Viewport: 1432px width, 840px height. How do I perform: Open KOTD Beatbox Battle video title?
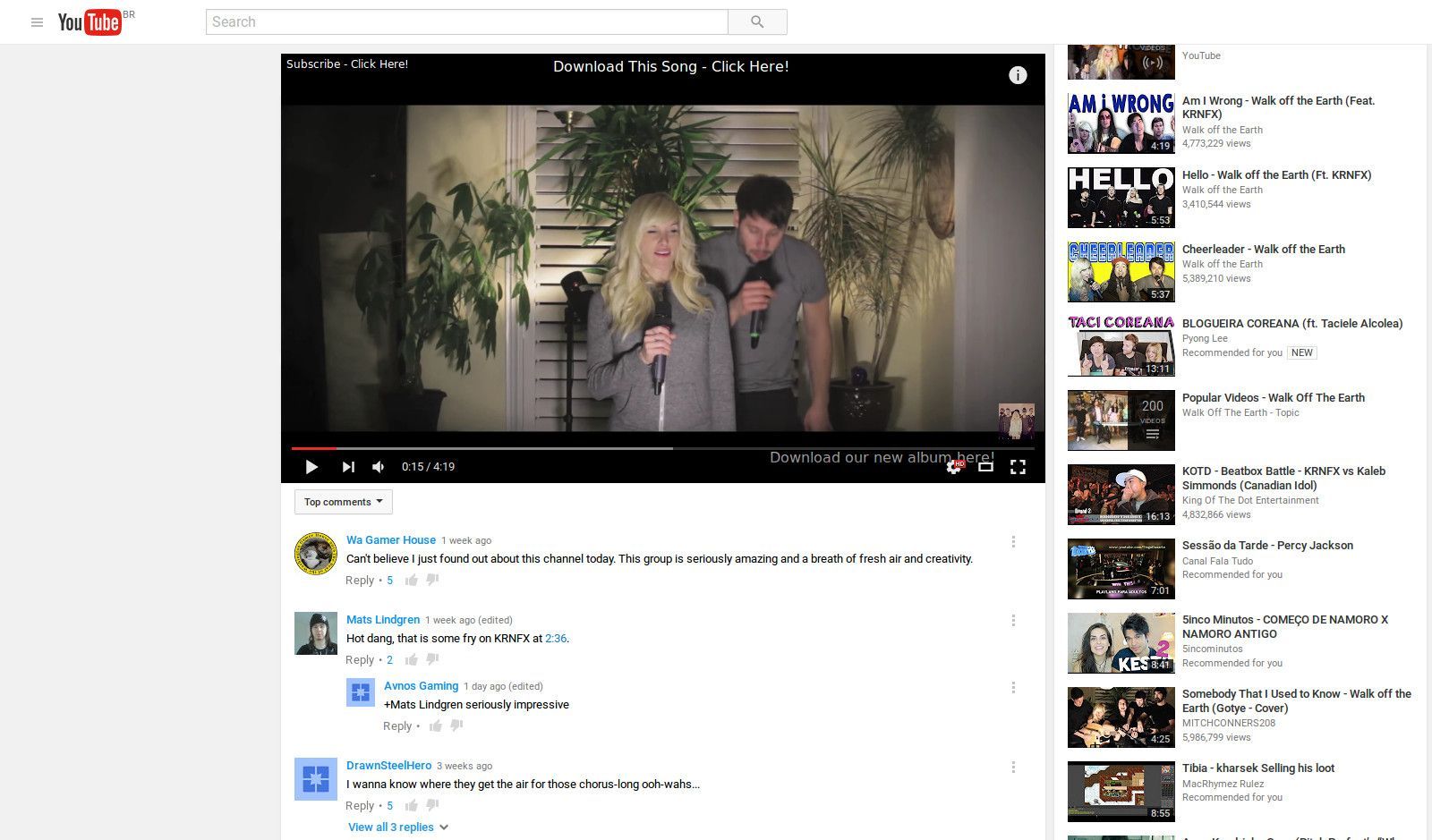pos(1284,478)
